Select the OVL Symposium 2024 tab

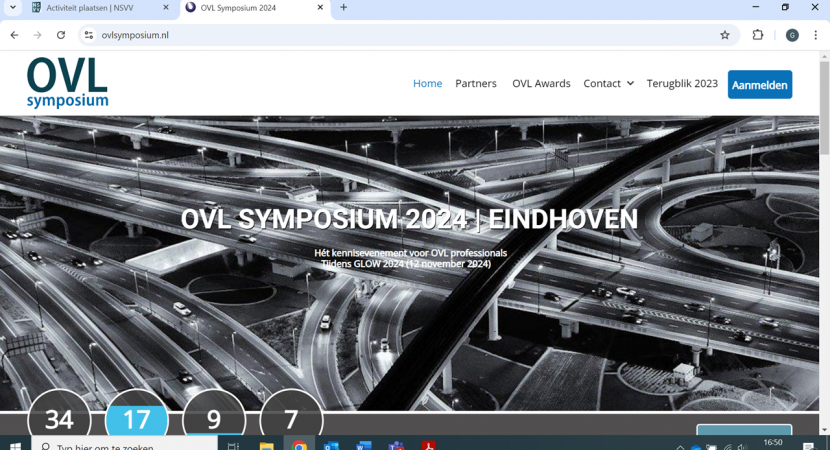254,8
